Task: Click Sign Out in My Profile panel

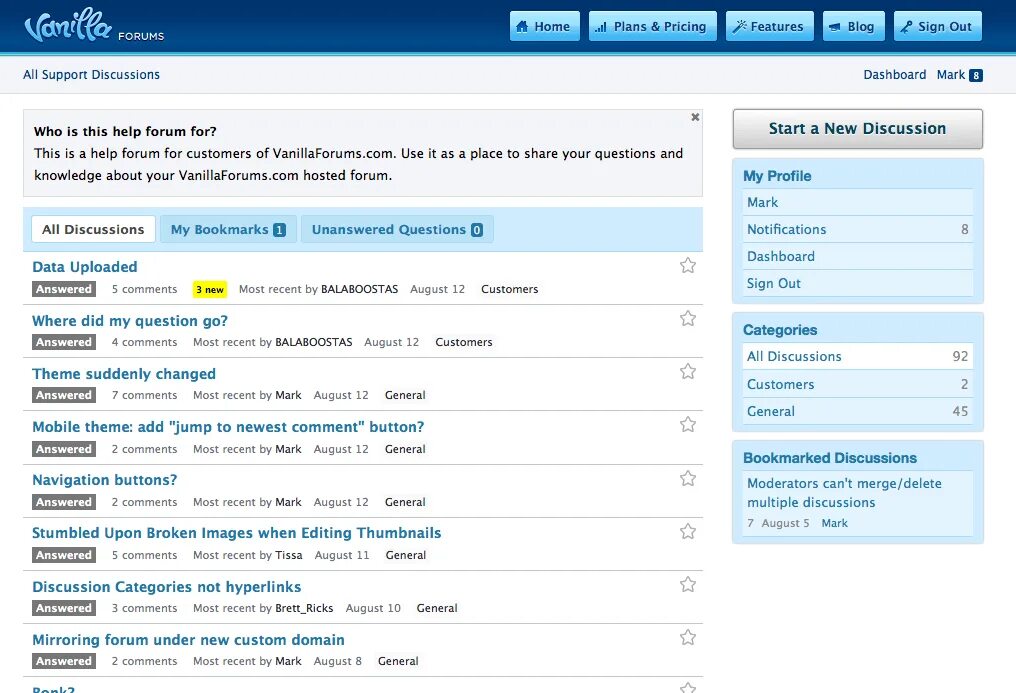Action: tap(857, 283)
